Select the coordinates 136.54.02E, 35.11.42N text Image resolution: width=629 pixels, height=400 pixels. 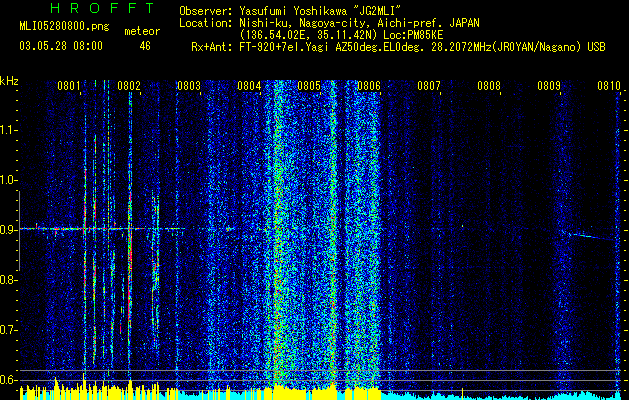(x=340, y=35)
